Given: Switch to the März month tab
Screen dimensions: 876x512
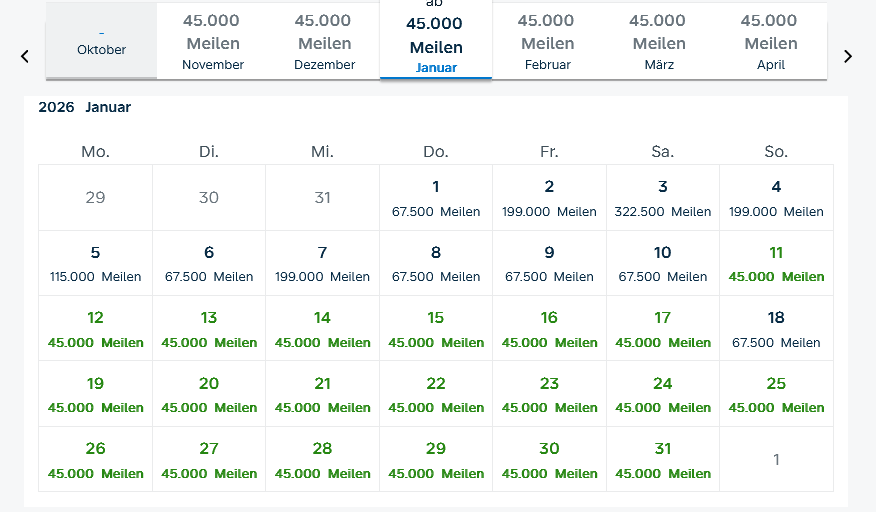Looking at the screenshot, I should (658, 42).
